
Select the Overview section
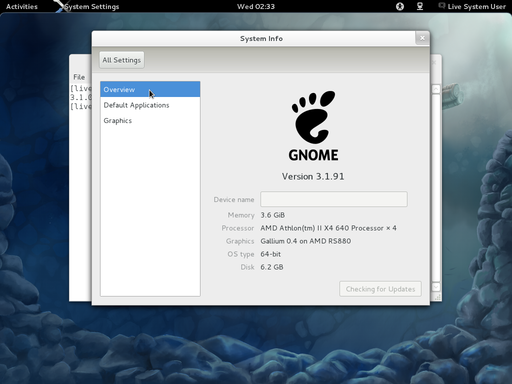150,89
